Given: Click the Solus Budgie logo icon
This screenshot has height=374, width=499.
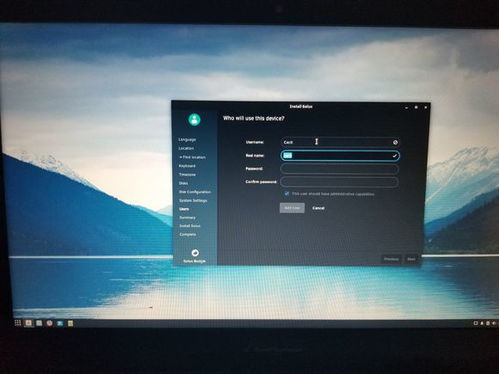Looking at the screenshot, I should click(x=195, y=253).
